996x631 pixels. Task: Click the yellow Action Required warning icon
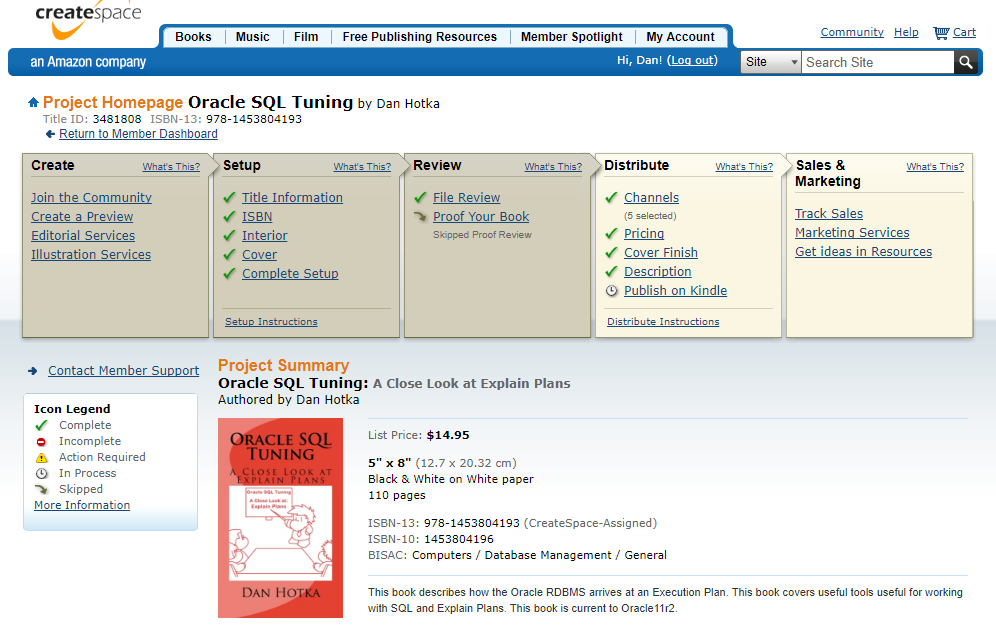click(x=41, y=458)
